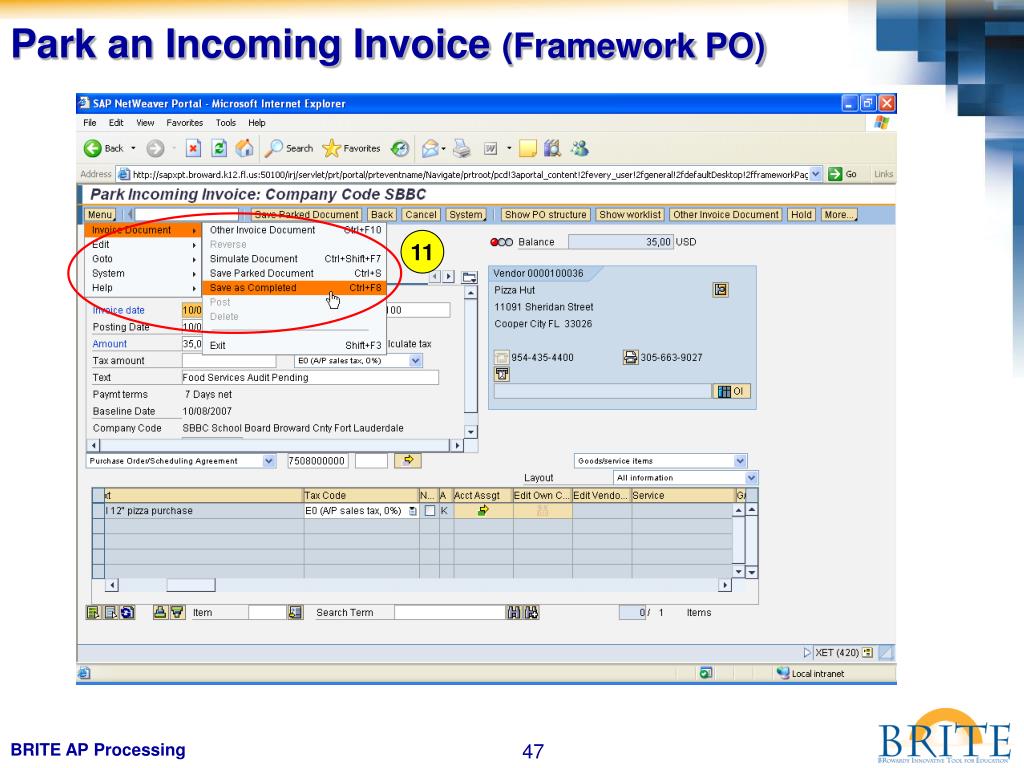This screenshot has width=1024, height=768.
Task: Click the vendor fax icon
Action: click(x=630, y=357)
